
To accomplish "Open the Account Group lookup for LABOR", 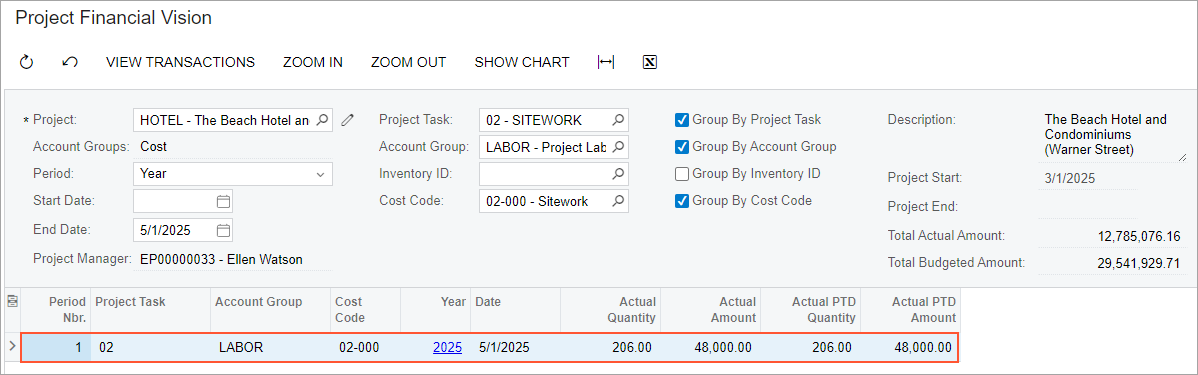I will click(619, 147).
